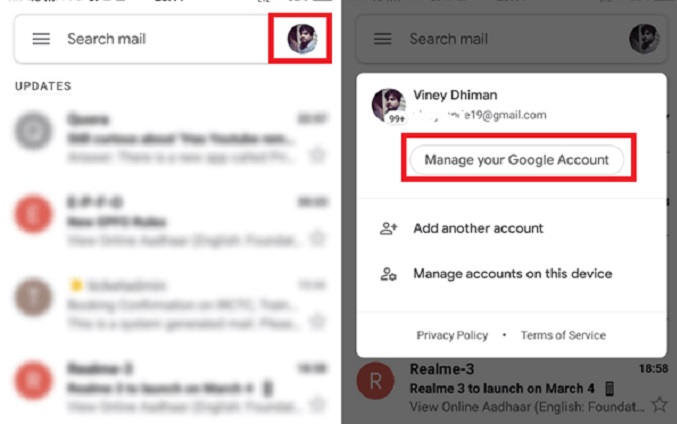677x424 pixels.
Task: Star the bottom email with red R avatar on left screen
Action: click(x=317, y=404)
